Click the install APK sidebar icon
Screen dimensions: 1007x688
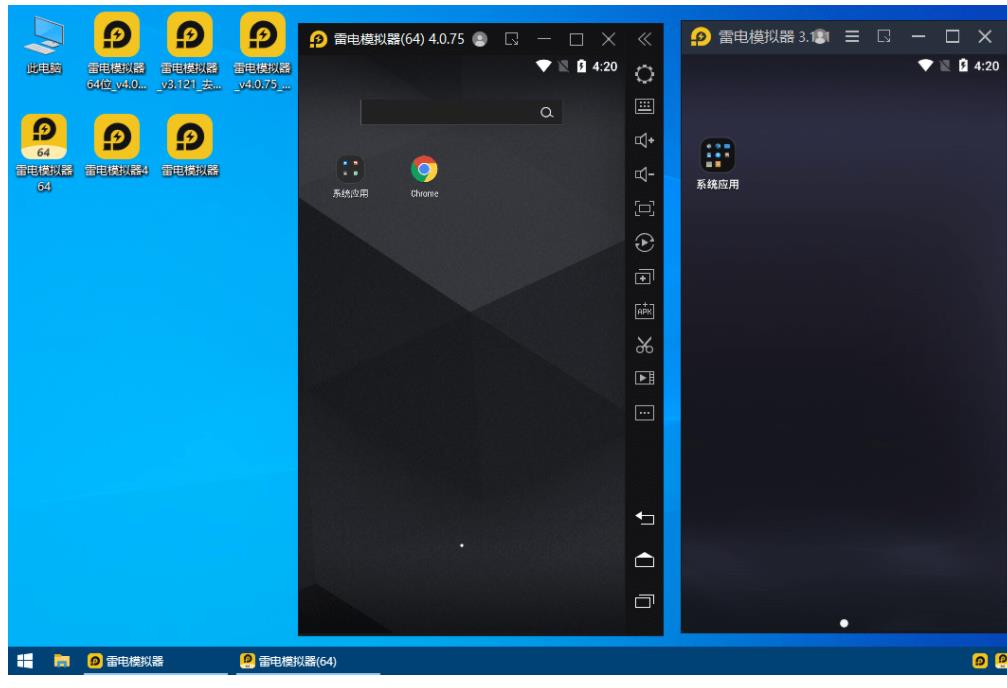click(x=644, y=311)
